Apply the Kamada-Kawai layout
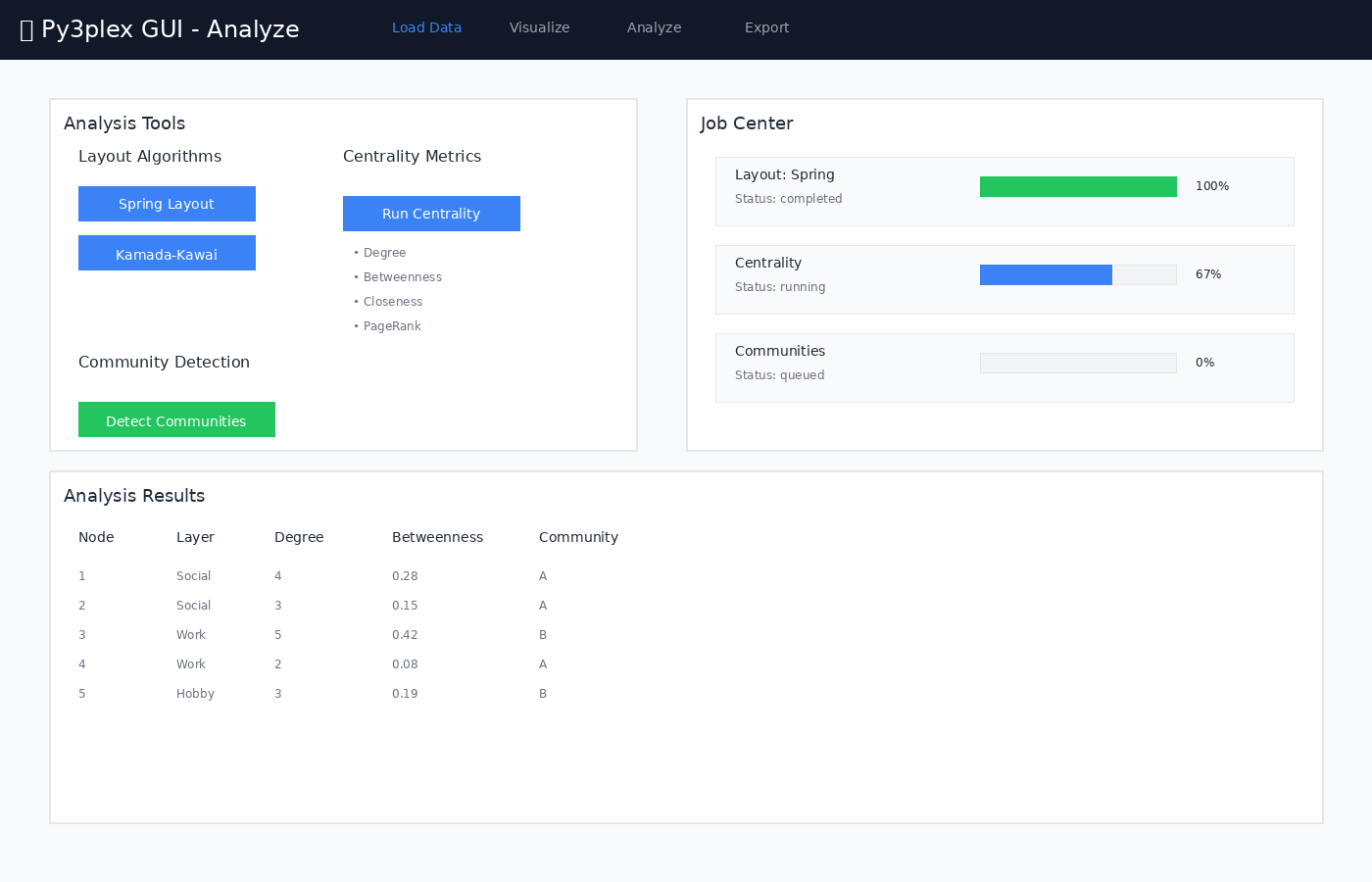1372x882 pixels. 167,254
